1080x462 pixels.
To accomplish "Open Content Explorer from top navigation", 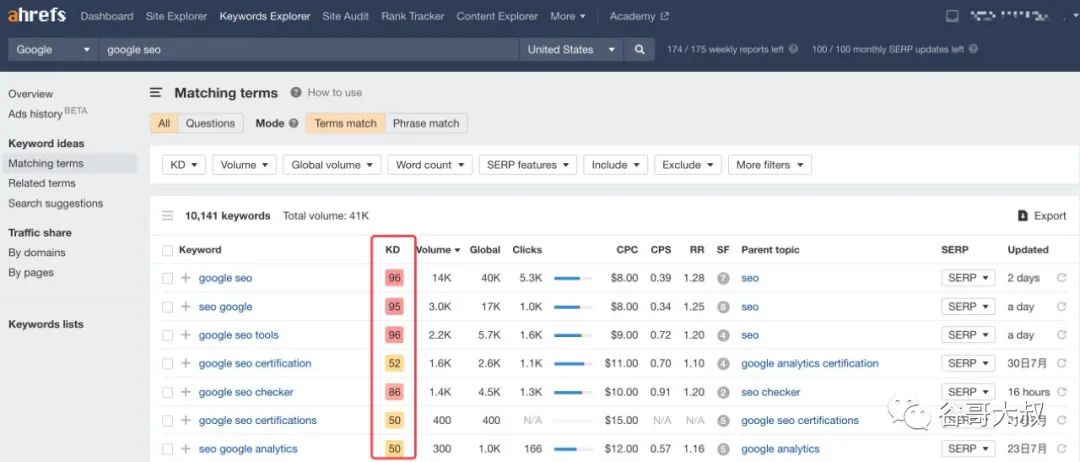I will [497, 16].
